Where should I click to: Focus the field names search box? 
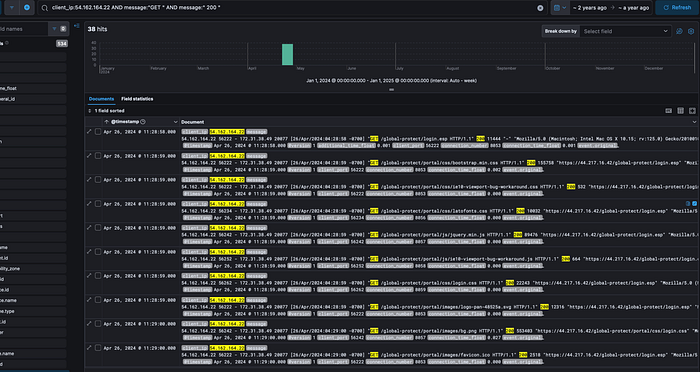click(x=24, y=29)
